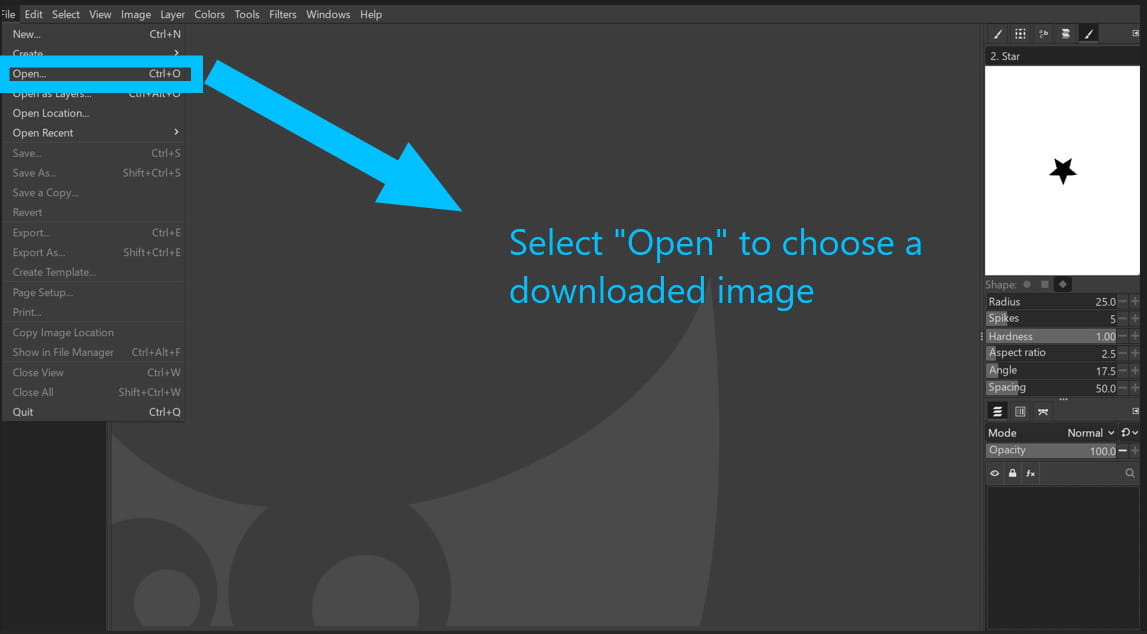Increase Hardness with plus button
The image size is (1147, 634).
click(x=1135, y=336)
